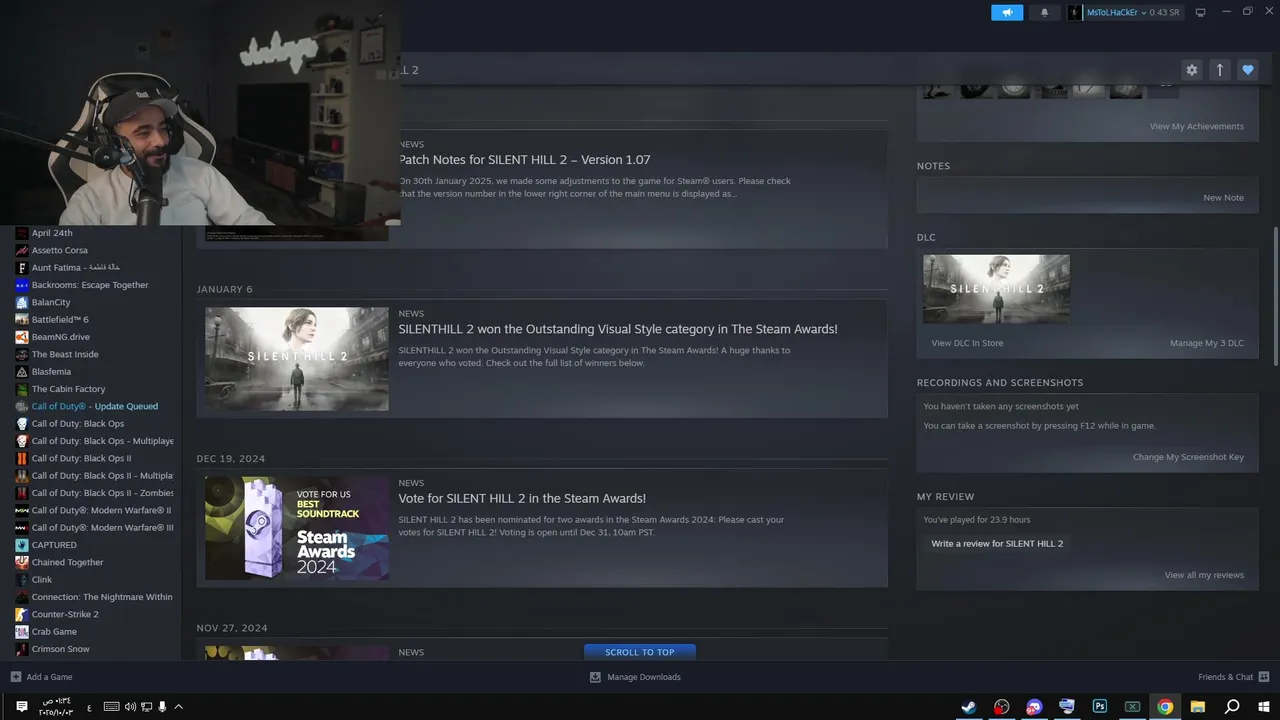Open Friends & Chat

1234,677
